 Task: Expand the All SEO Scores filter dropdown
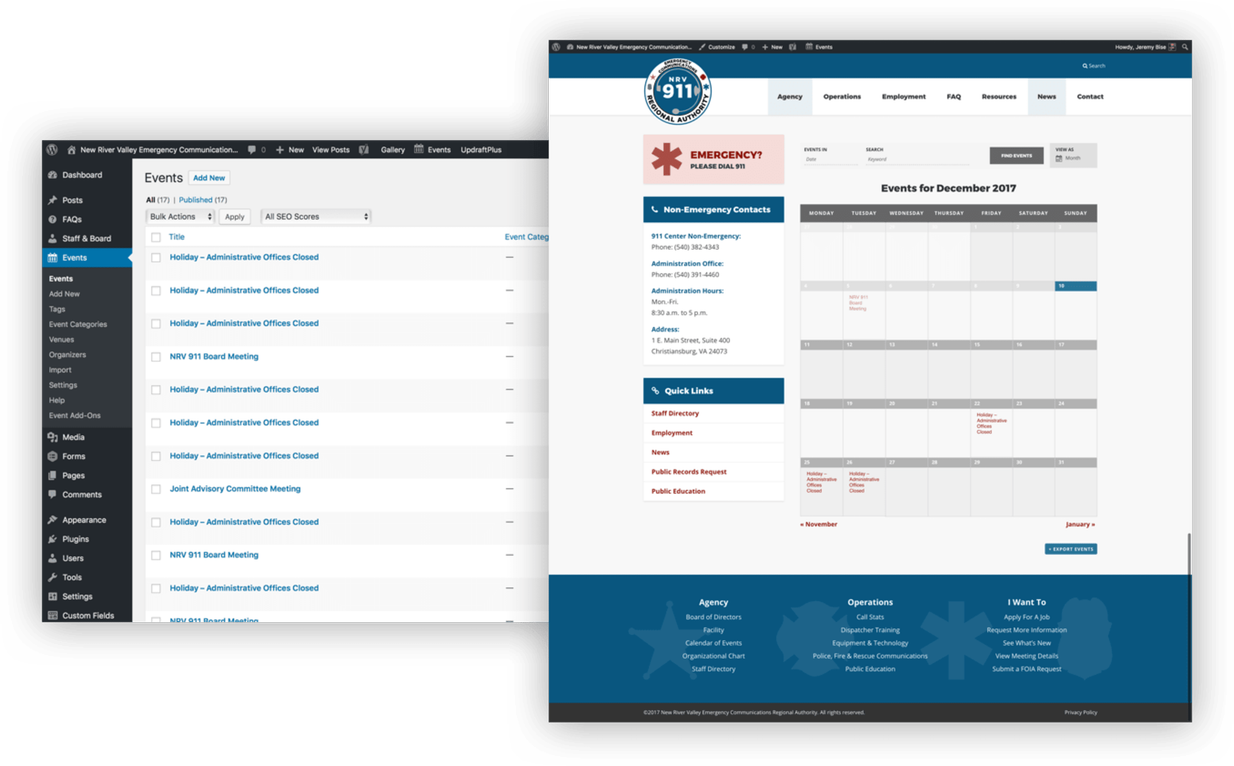tap(316, 216)
